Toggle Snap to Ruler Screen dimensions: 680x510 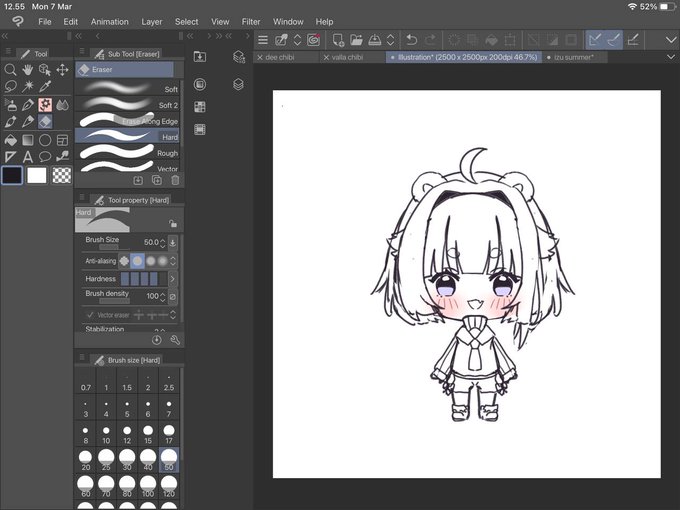(595, 40)
